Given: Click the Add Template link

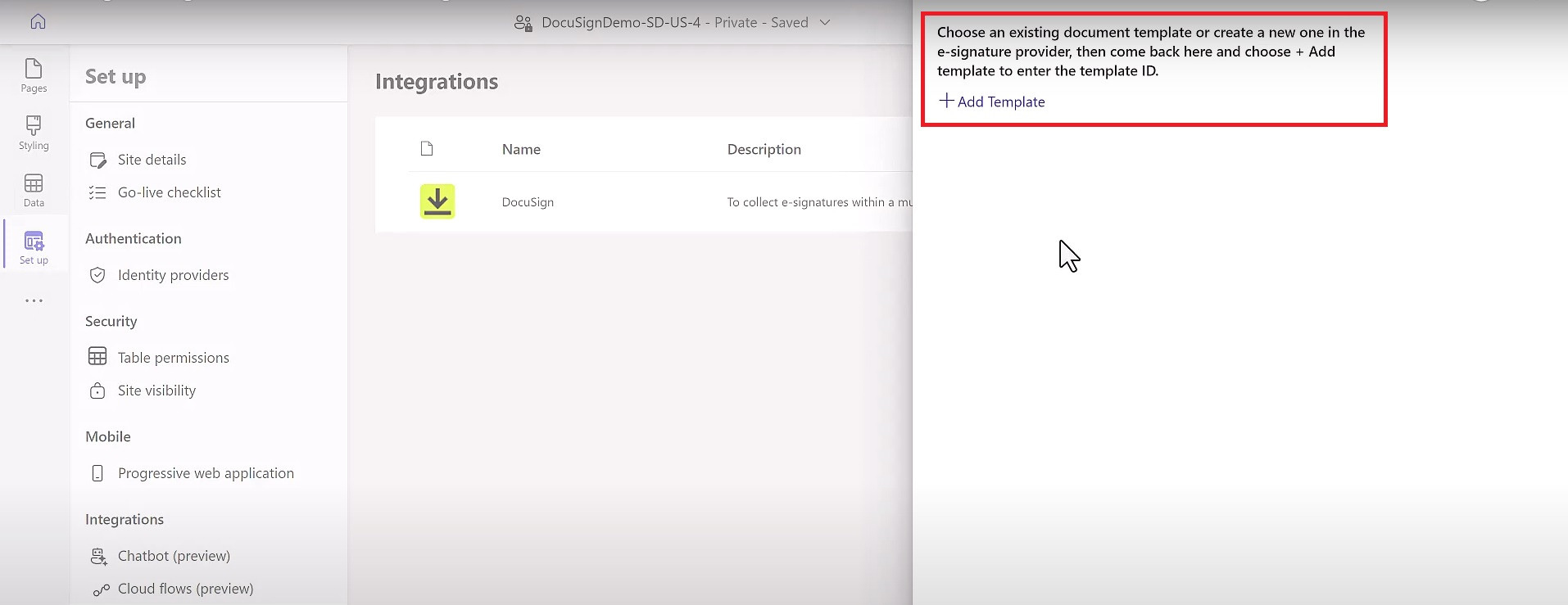Looking at the screenshot, I should [992, 102].
